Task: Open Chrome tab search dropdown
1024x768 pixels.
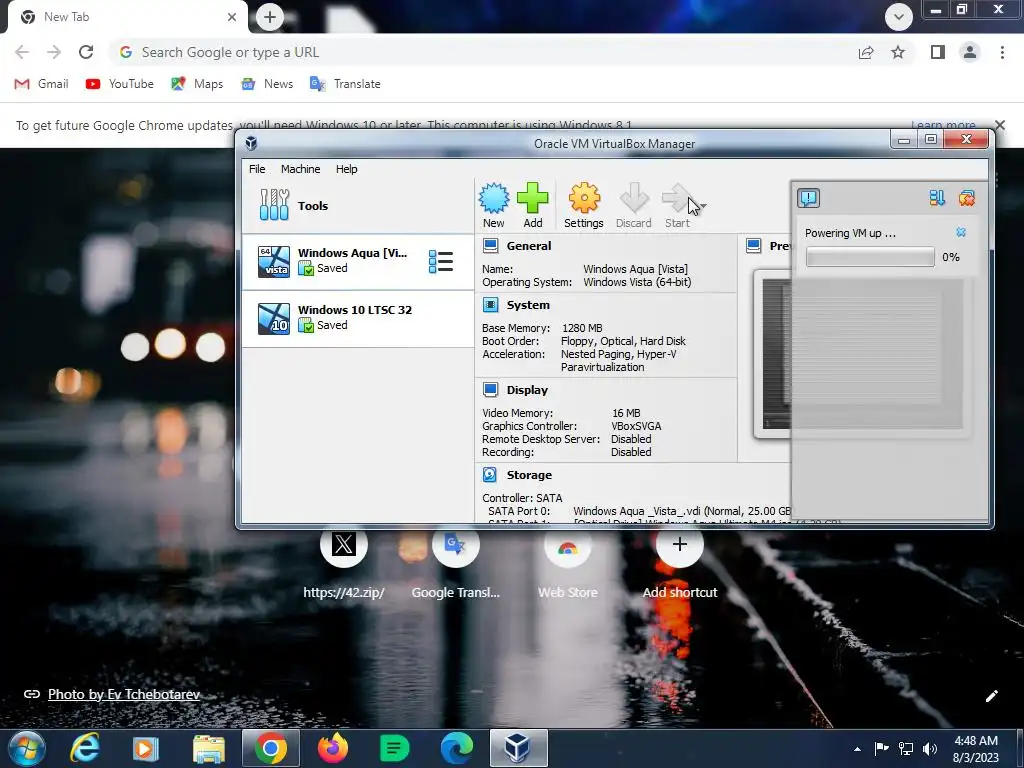Action: click(899, 17)
